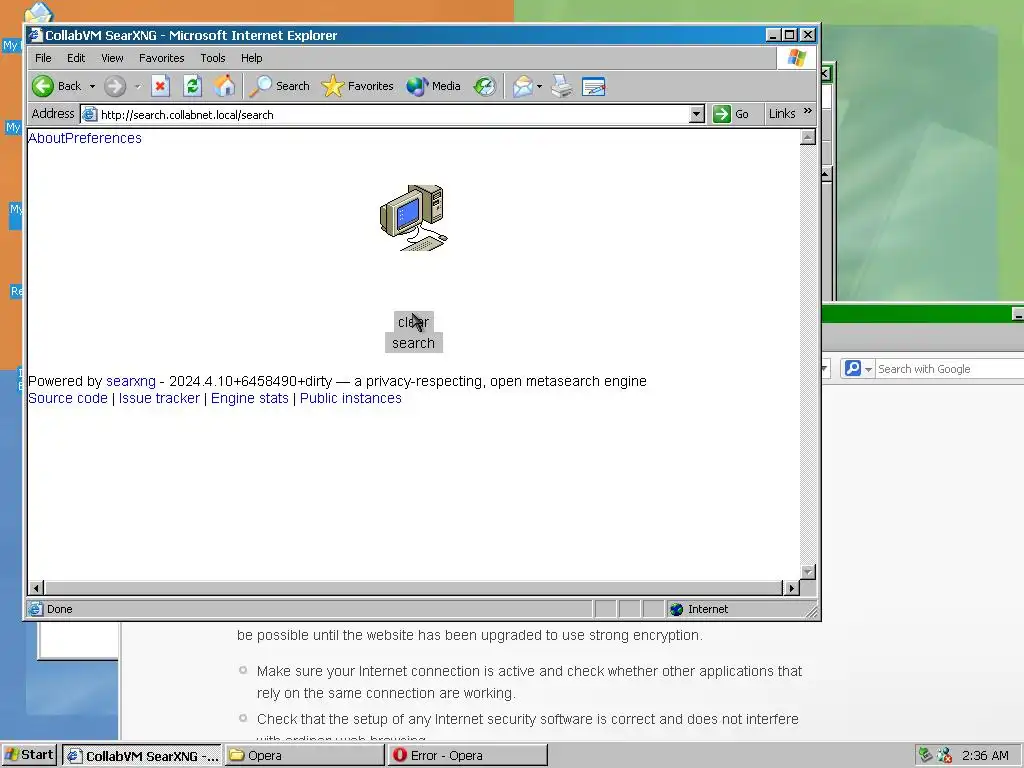Viewport: 1024px width, 768px height.
Task: Click the IE icon in the title bar
Action: pyautogui.click(x=35, y=35)
